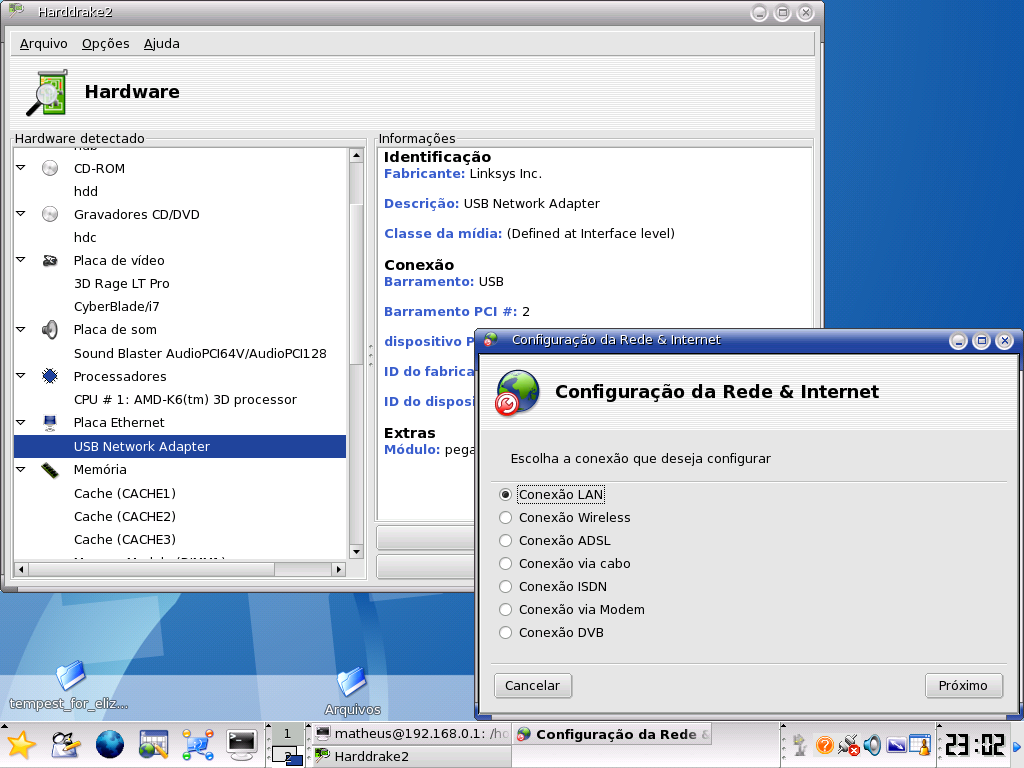Image resolution: width=1024 pixels, height=768 pixels.
Task: Click the CD-ROM disc icon in tree
Action: point(50,168)
